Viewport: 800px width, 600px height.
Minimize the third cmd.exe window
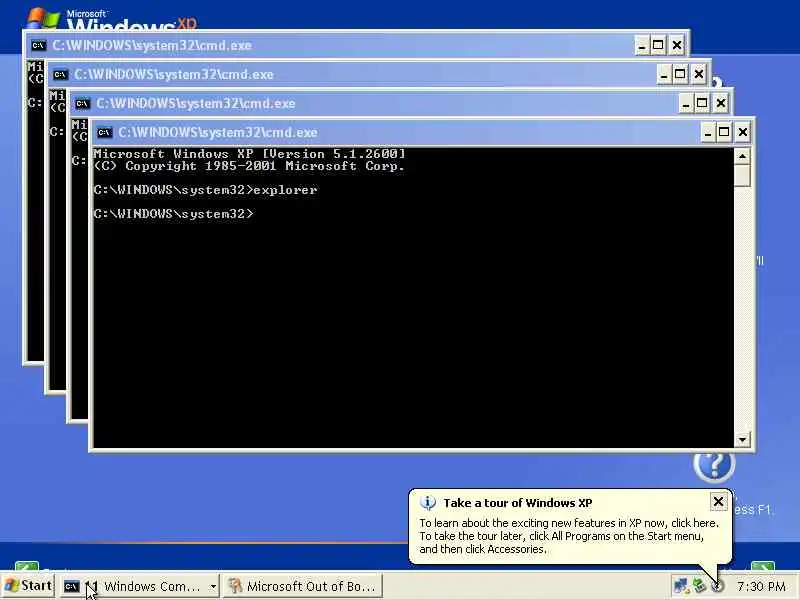664,75
